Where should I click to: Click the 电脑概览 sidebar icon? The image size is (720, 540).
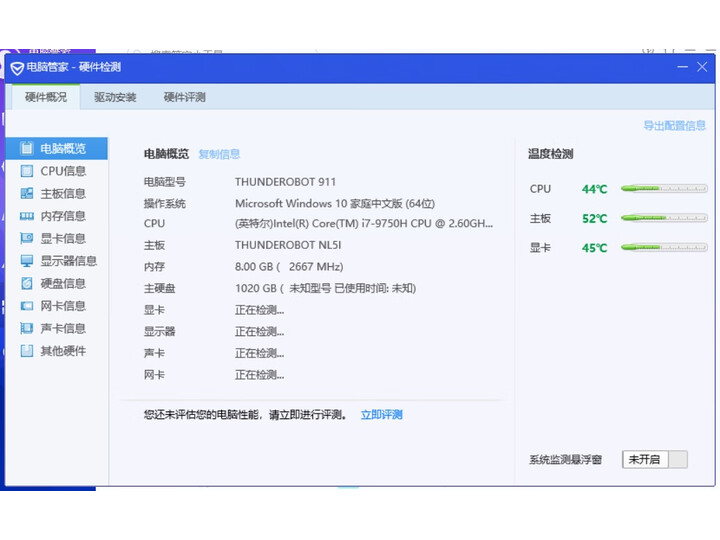pyautogui.click(x=27, y=148)
